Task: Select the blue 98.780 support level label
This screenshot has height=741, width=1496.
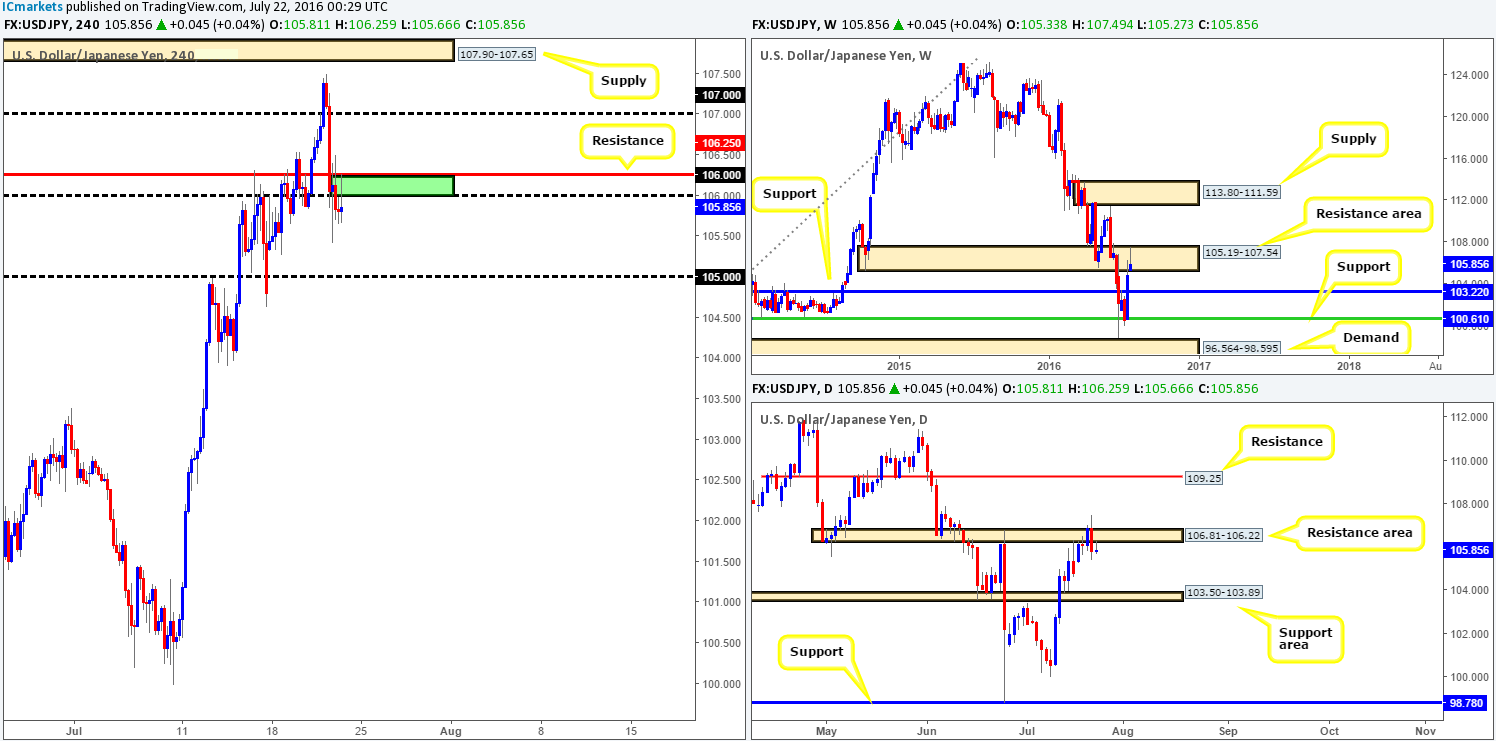Action: click(1467, 703)
